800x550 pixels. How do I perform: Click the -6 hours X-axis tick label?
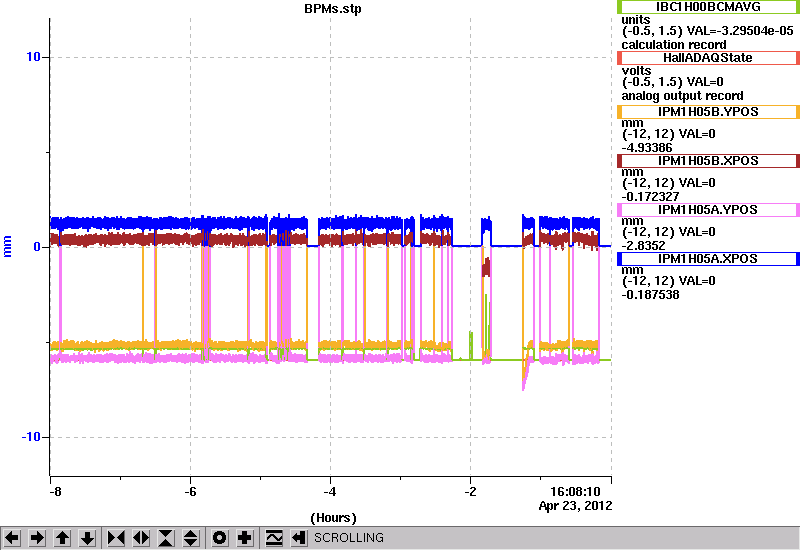tap(190, 492)
